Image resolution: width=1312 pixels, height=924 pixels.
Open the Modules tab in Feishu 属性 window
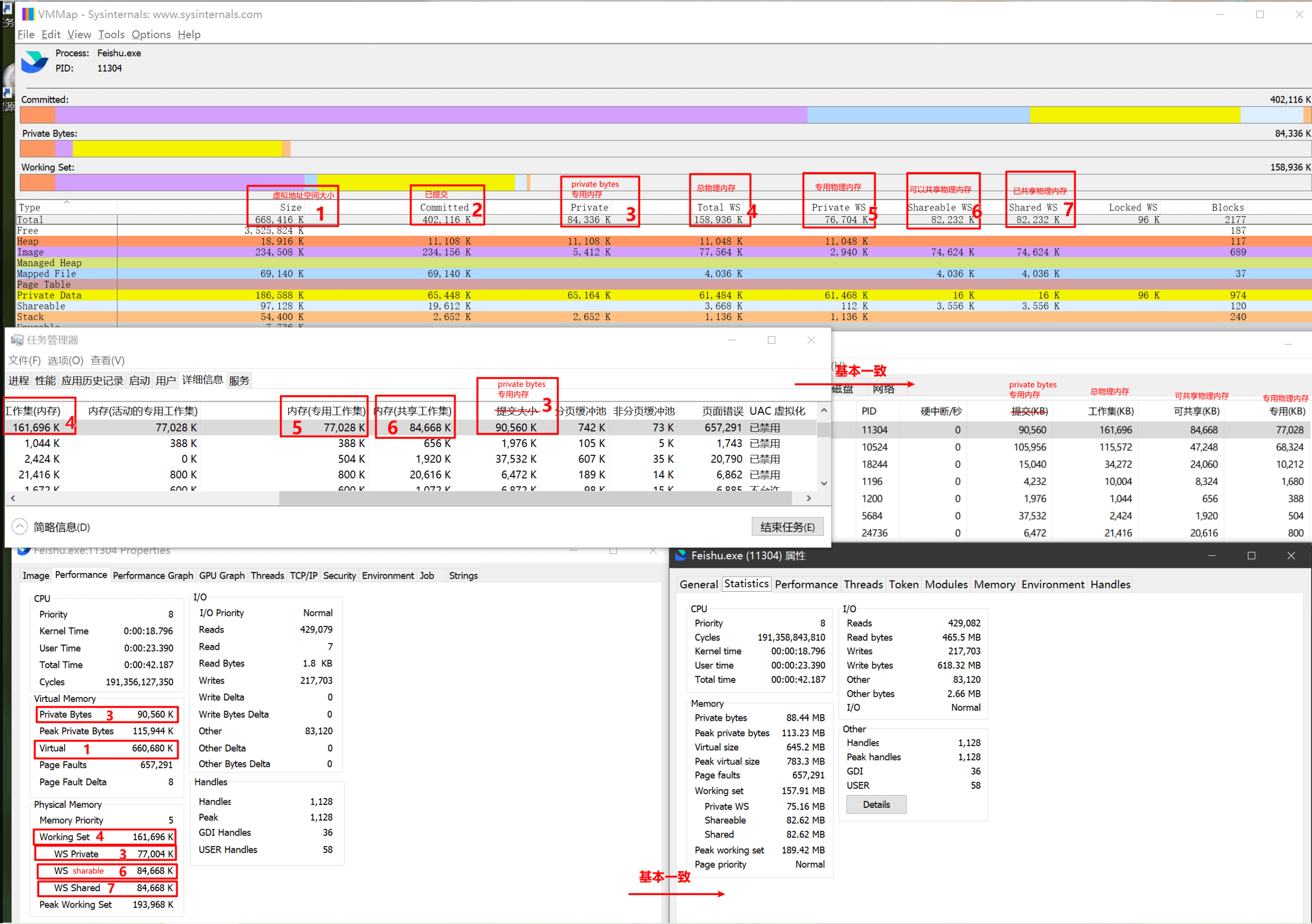[946, 584]
